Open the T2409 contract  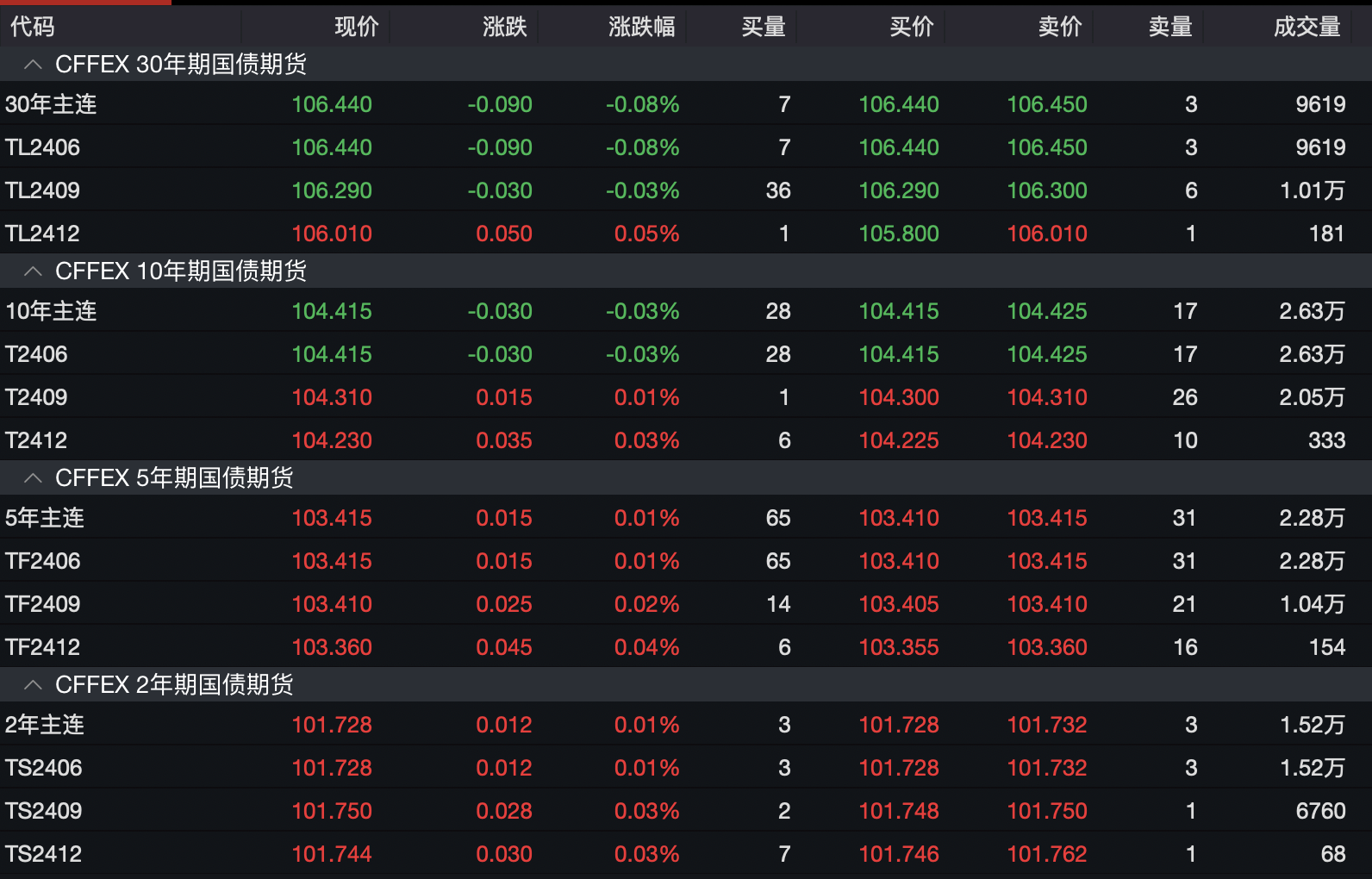pyautogui.click(x=36, y=397)
